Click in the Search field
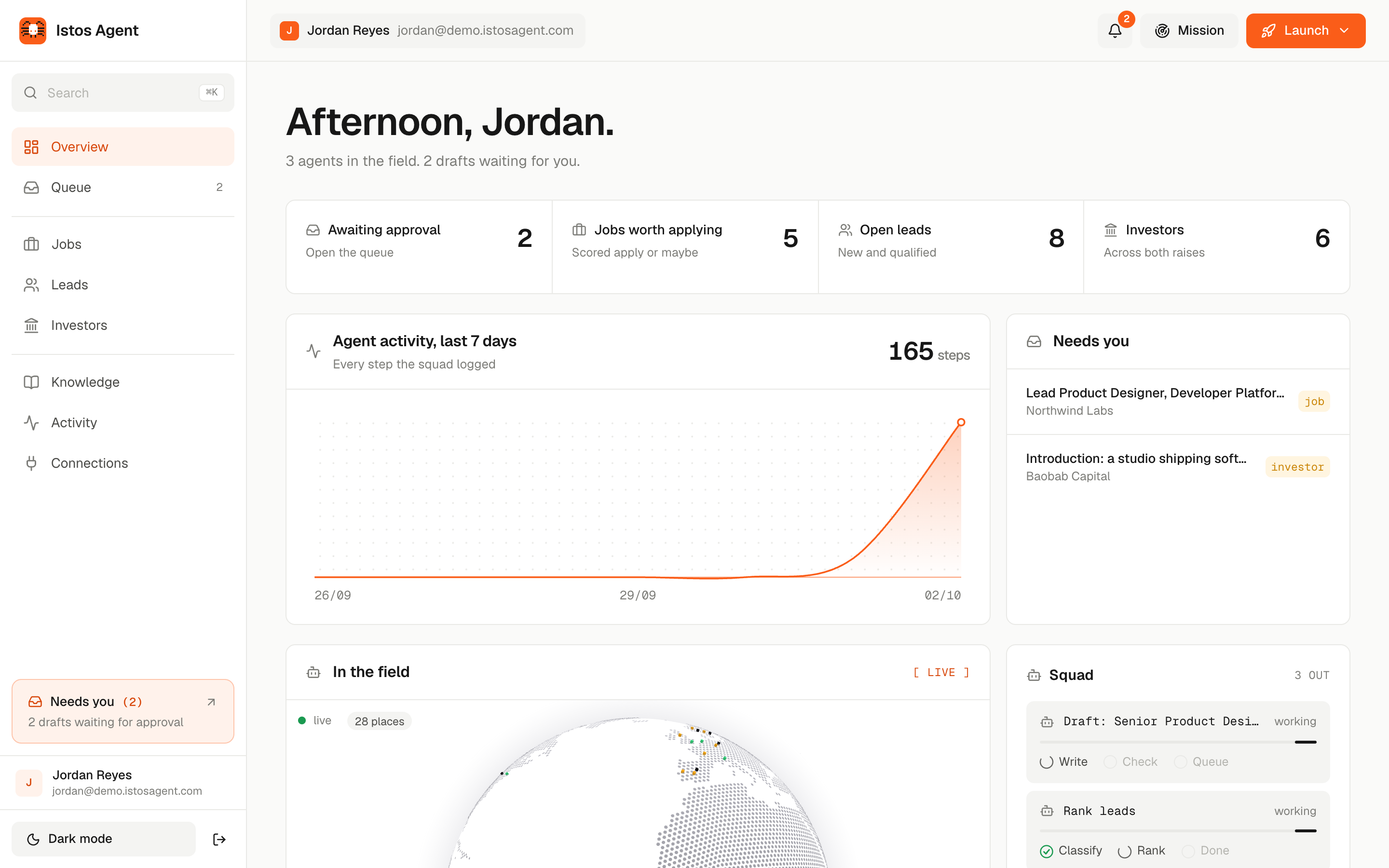 pyautogui.click(x=123, y=93)
